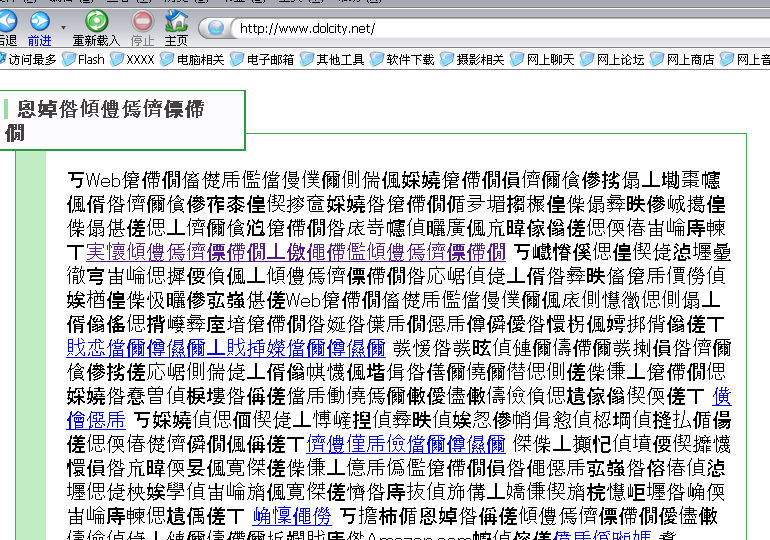Open the 摄影相关 bookmarks folder
The image size is (770, 540).
[x=472, y=59]
